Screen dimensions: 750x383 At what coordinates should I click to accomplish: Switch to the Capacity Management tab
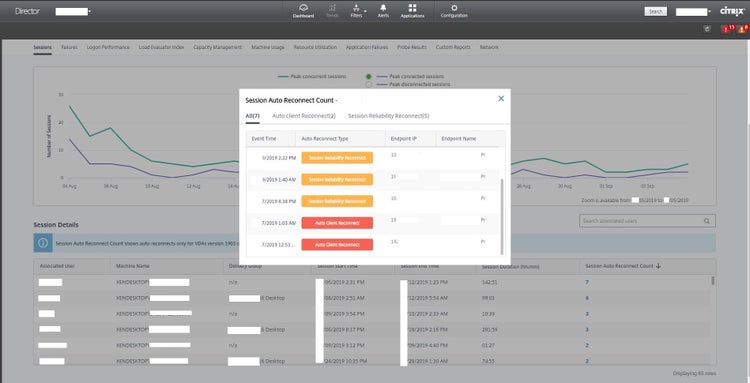[x=218, y=47]
